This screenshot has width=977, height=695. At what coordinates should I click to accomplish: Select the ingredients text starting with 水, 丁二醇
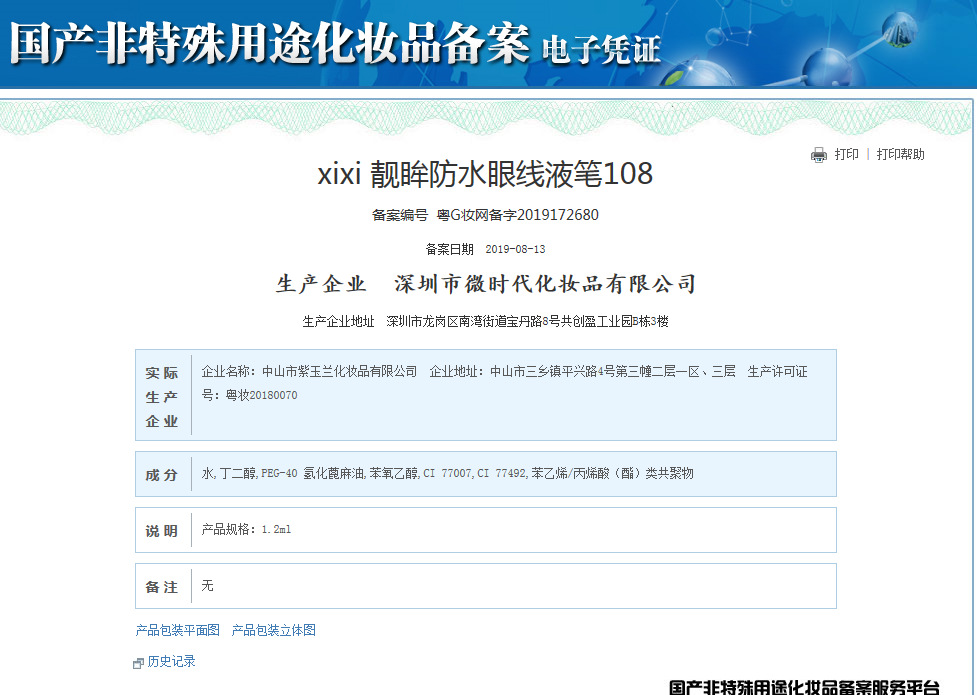pos(447,473)
